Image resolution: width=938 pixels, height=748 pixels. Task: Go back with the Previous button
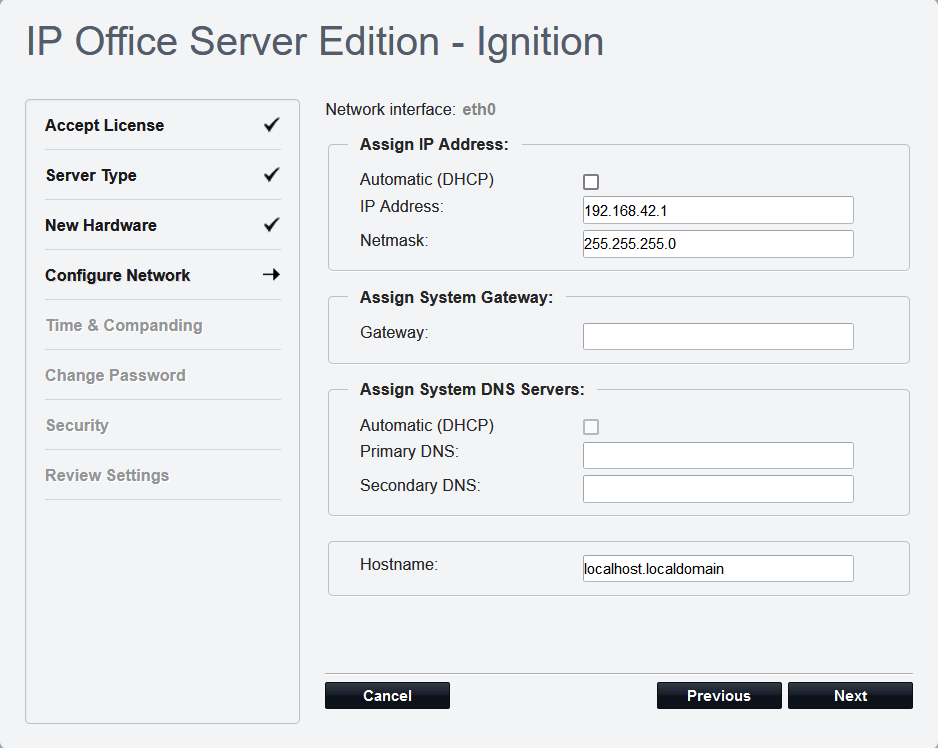point(719,695)
